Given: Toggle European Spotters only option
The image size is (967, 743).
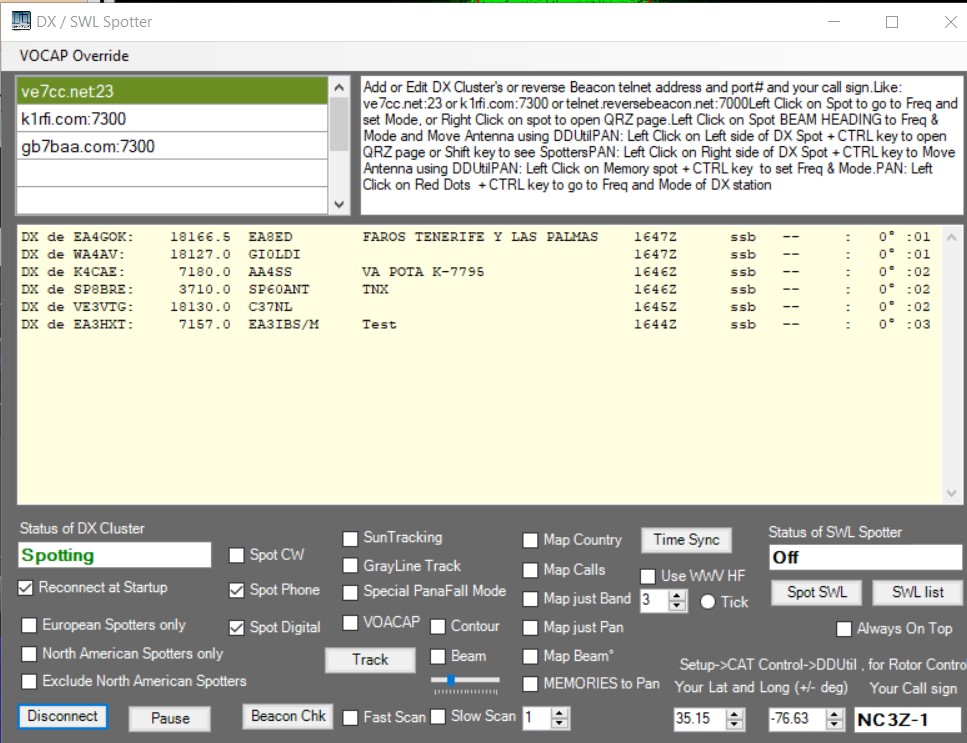Looking at the screenshot, I should click(30, 625).
